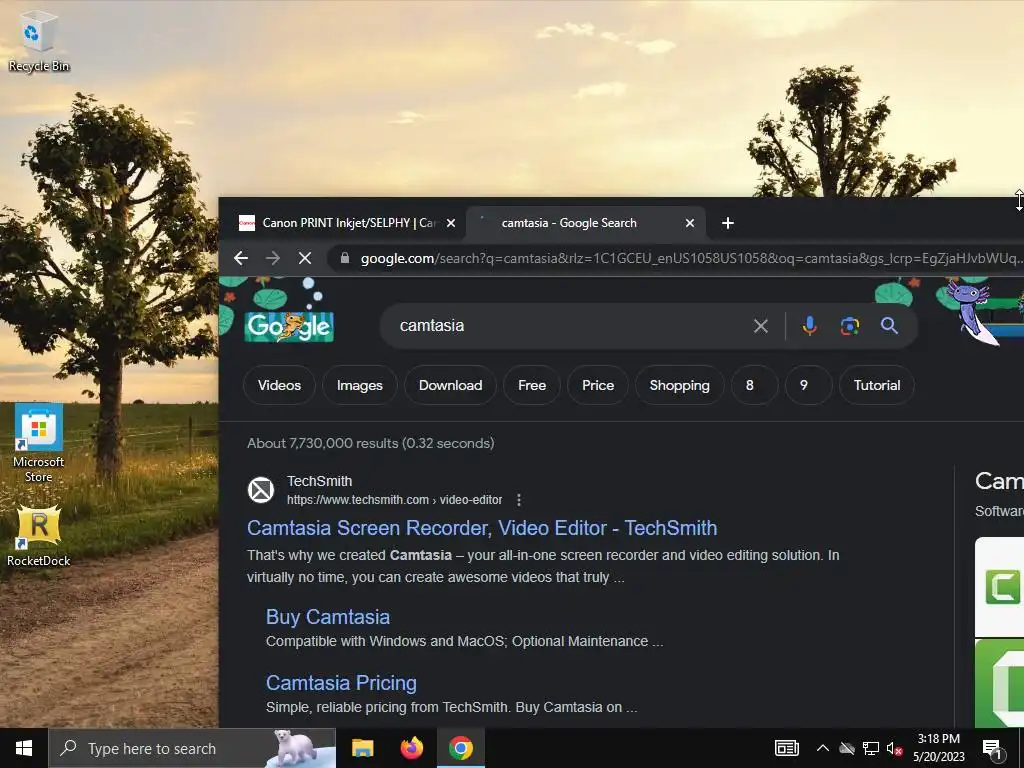
Task: Open the News and interests taskbar icon
Action: click(786, 748)
